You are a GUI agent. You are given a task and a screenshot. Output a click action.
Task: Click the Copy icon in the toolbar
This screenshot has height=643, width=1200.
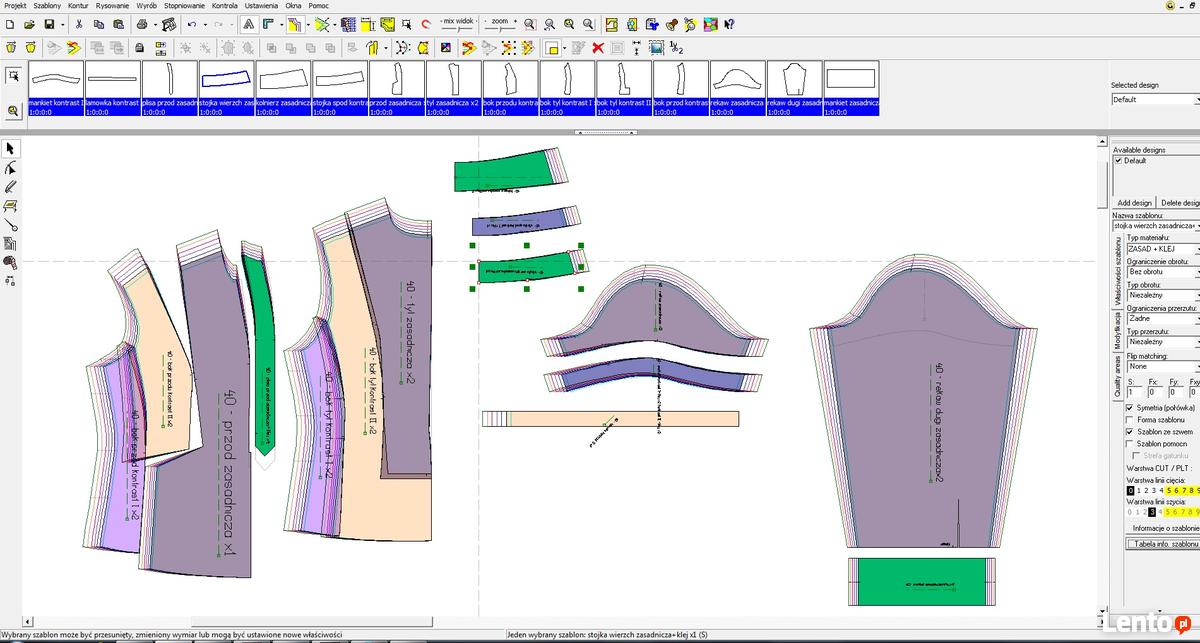tap(98, 24)
